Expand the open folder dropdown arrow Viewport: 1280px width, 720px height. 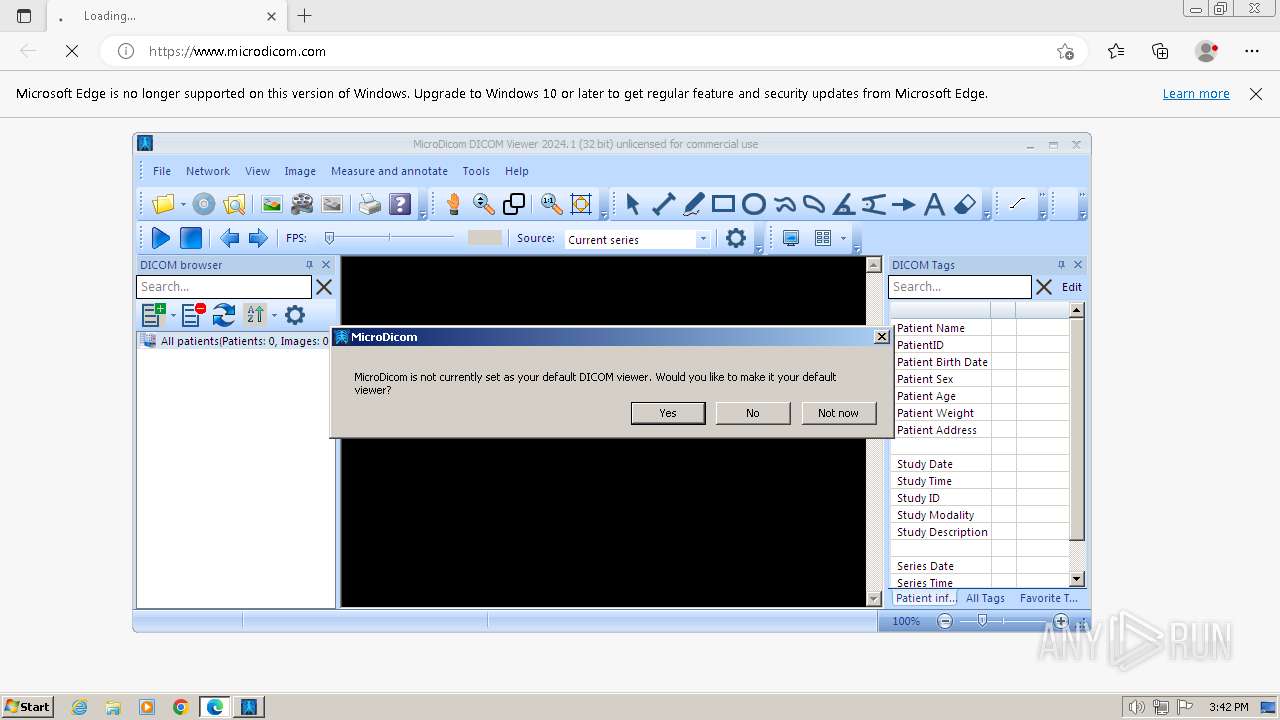point(183,204)
